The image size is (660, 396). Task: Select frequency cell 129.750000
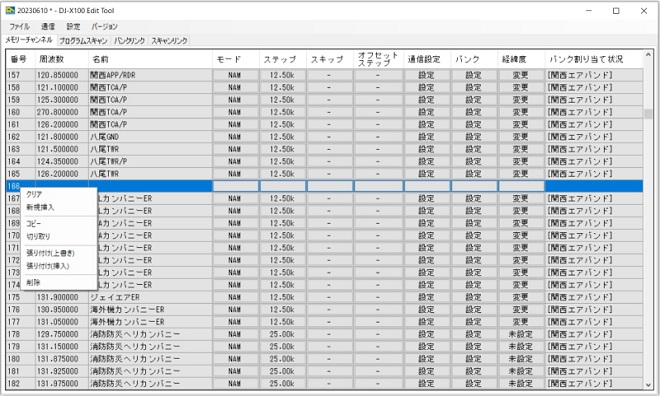(62, 335)
